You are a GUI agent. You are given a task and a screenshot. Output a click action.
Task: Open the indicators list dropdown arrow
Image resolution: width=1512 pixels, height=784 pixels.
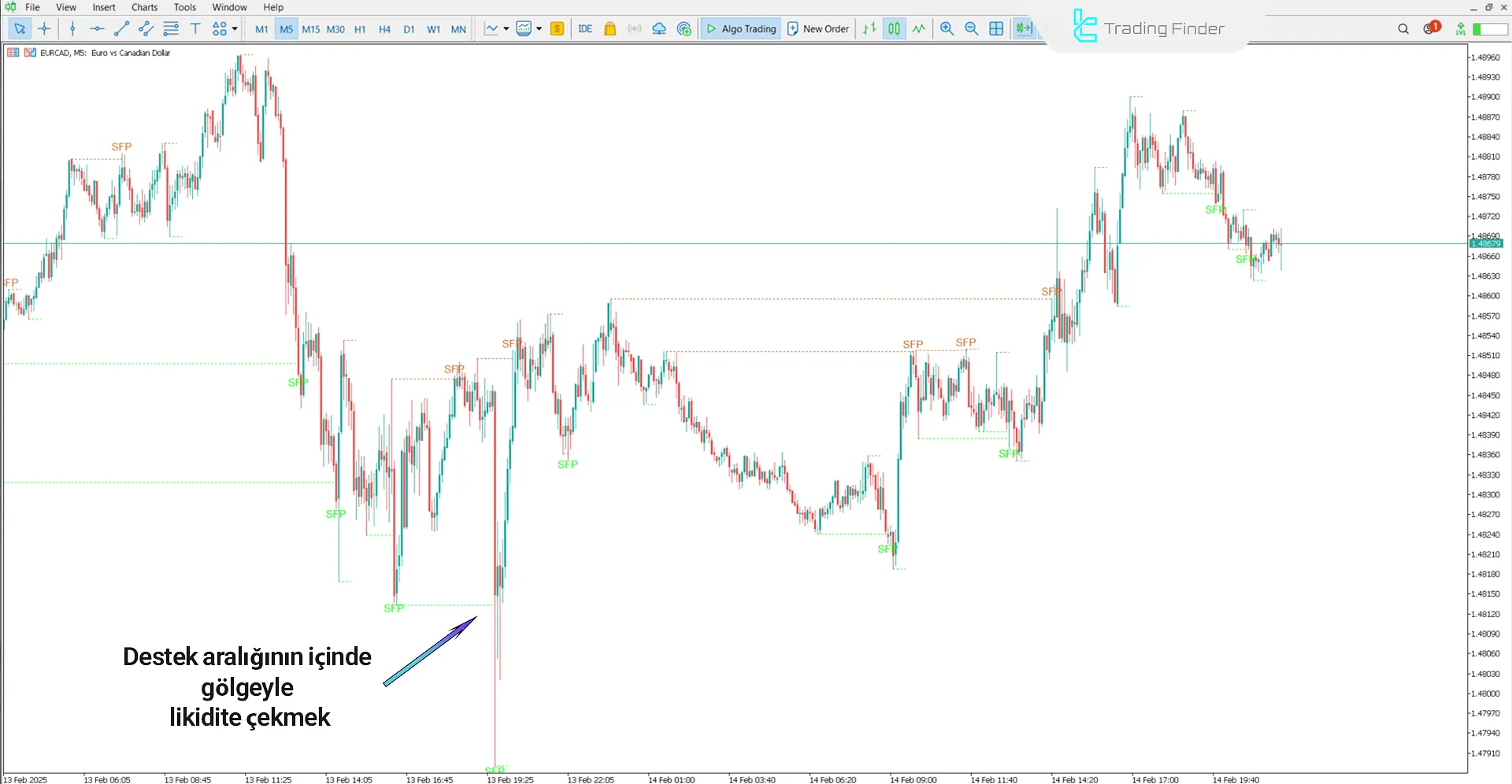tap(539, 29)
